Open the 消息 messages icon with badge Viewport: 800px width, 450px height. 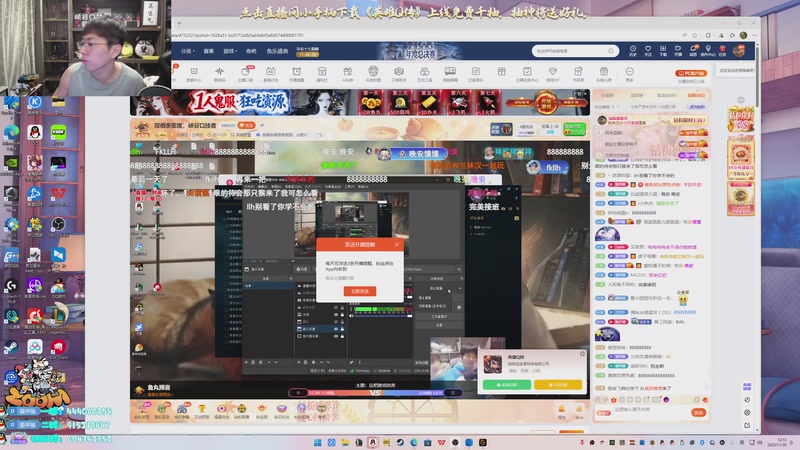pos(693,51)
